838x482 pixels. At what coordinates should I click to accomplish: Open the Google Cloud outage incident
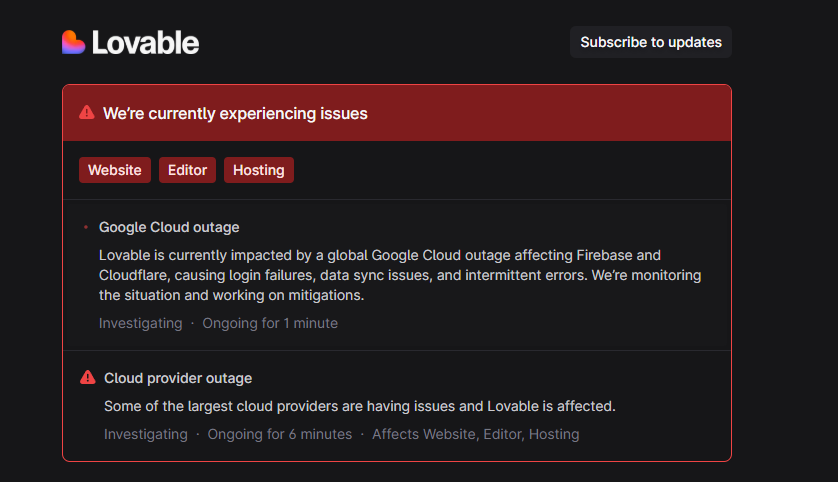169,227
